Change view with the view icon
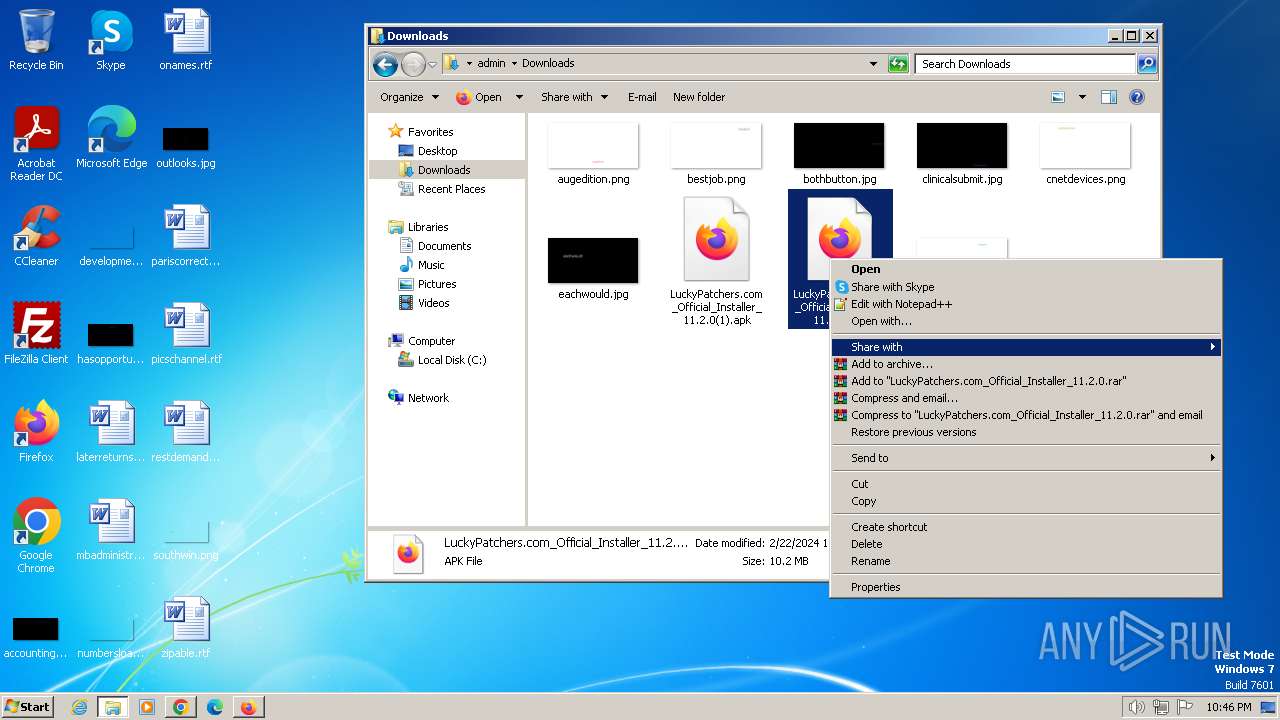1280x720 pixels. (1059, 97)
